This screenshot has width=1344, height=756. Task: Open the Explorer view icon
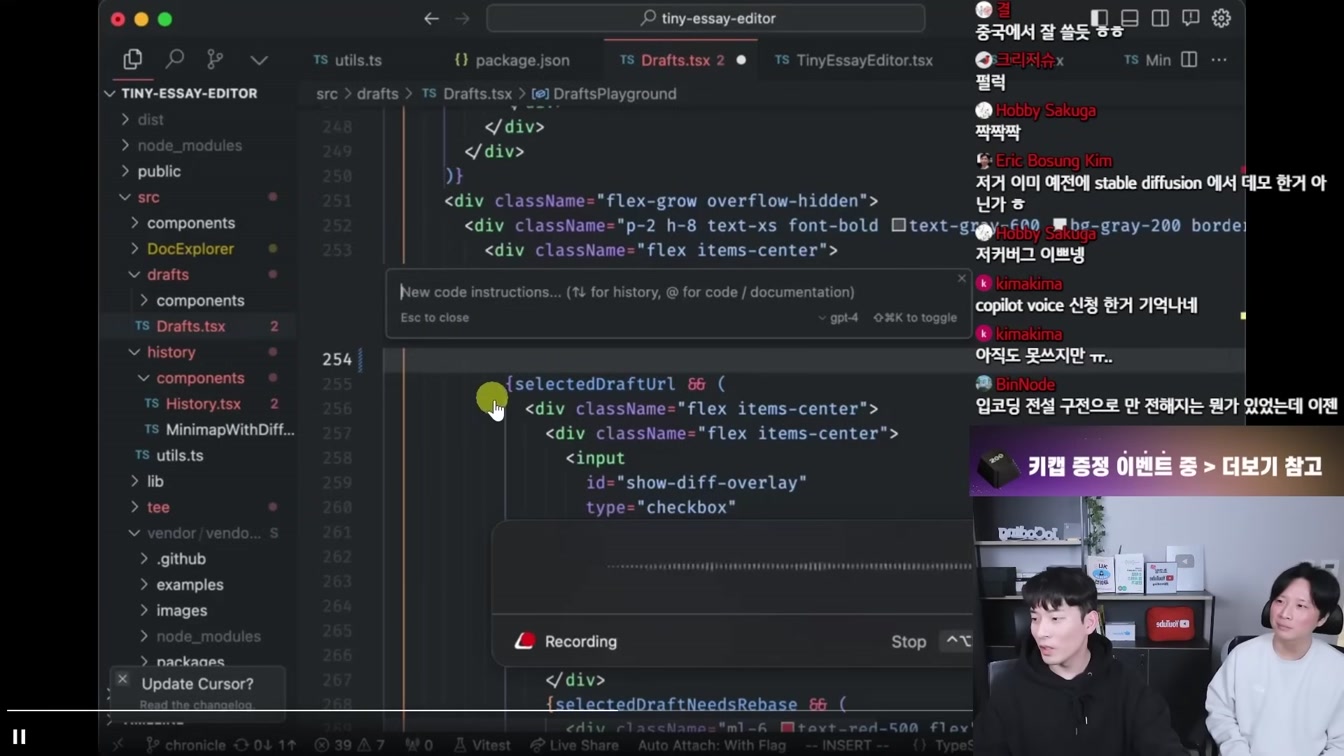coord(133,60)
